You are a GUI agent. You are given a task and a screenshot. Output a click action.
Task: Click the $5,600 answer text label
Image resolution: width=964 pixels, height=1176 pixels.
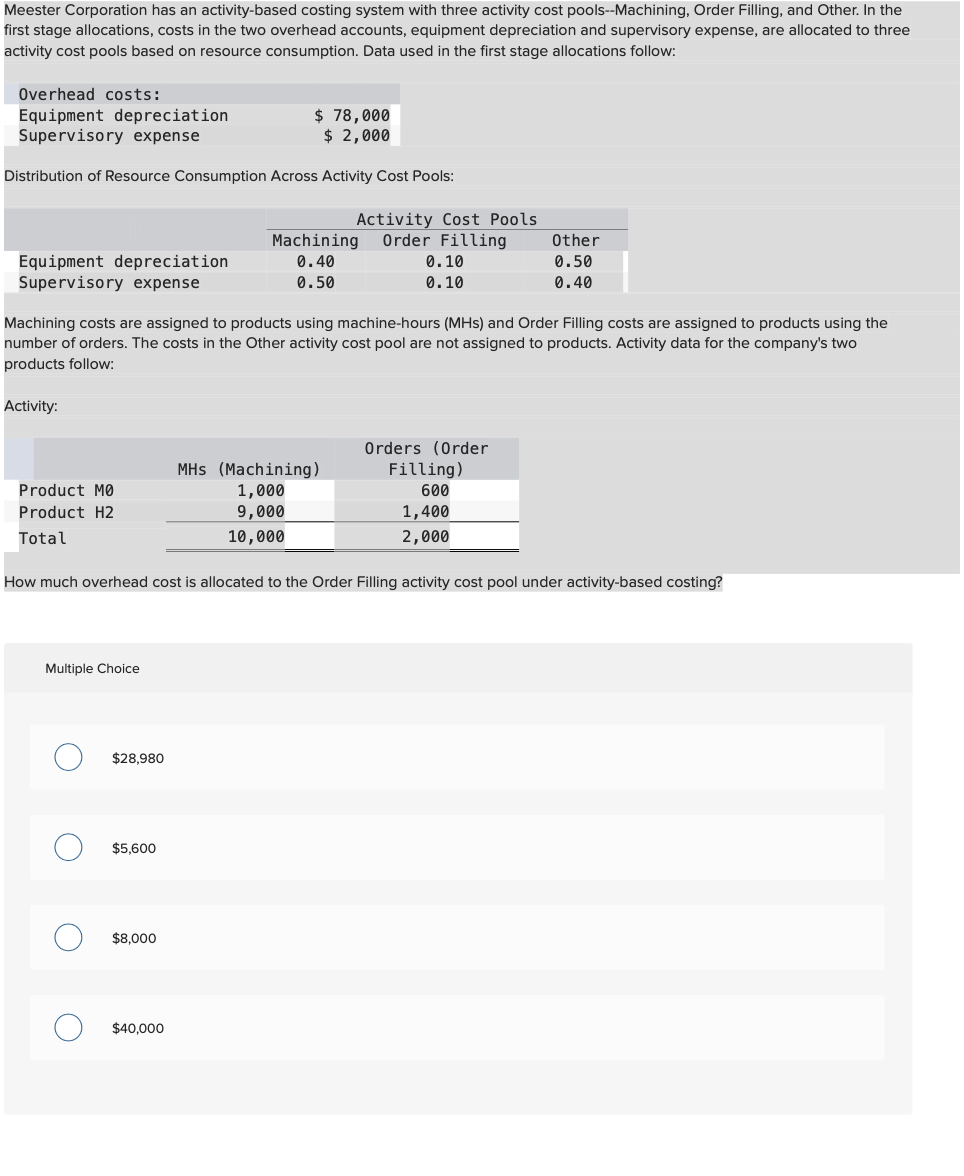coord(133,848)
